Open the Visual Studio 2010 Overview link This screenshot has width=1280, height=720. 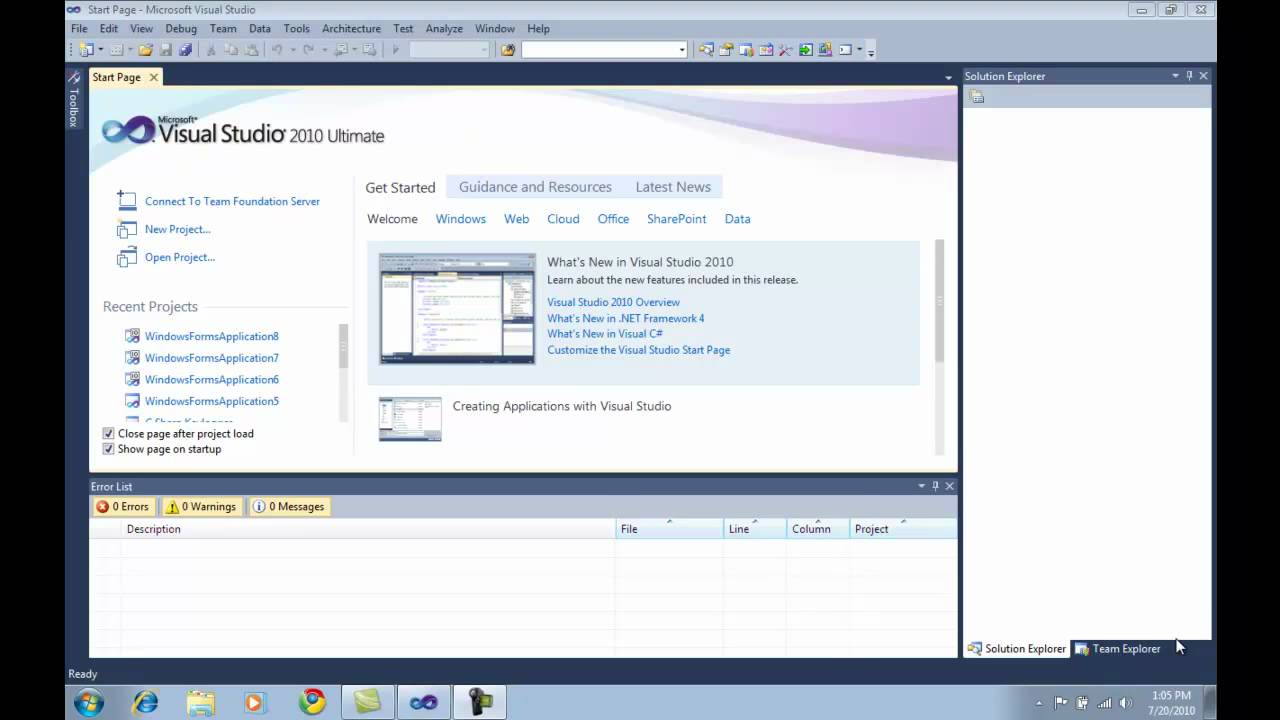(613, 302)
